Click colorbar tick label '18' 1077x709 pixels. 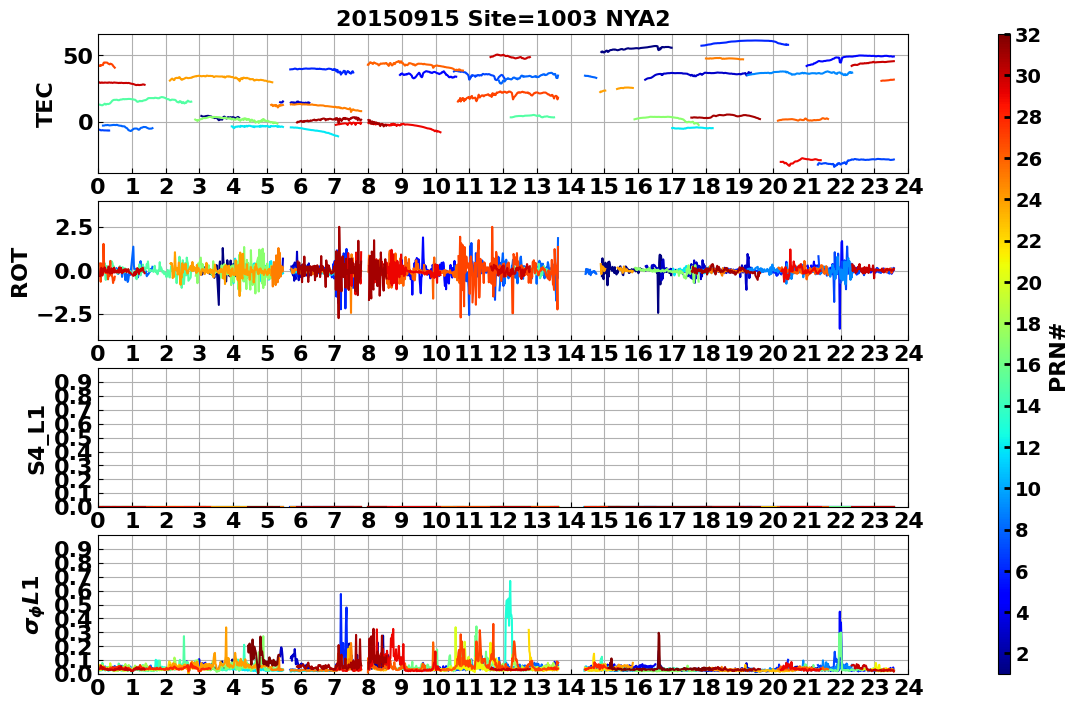[1028, 324]
